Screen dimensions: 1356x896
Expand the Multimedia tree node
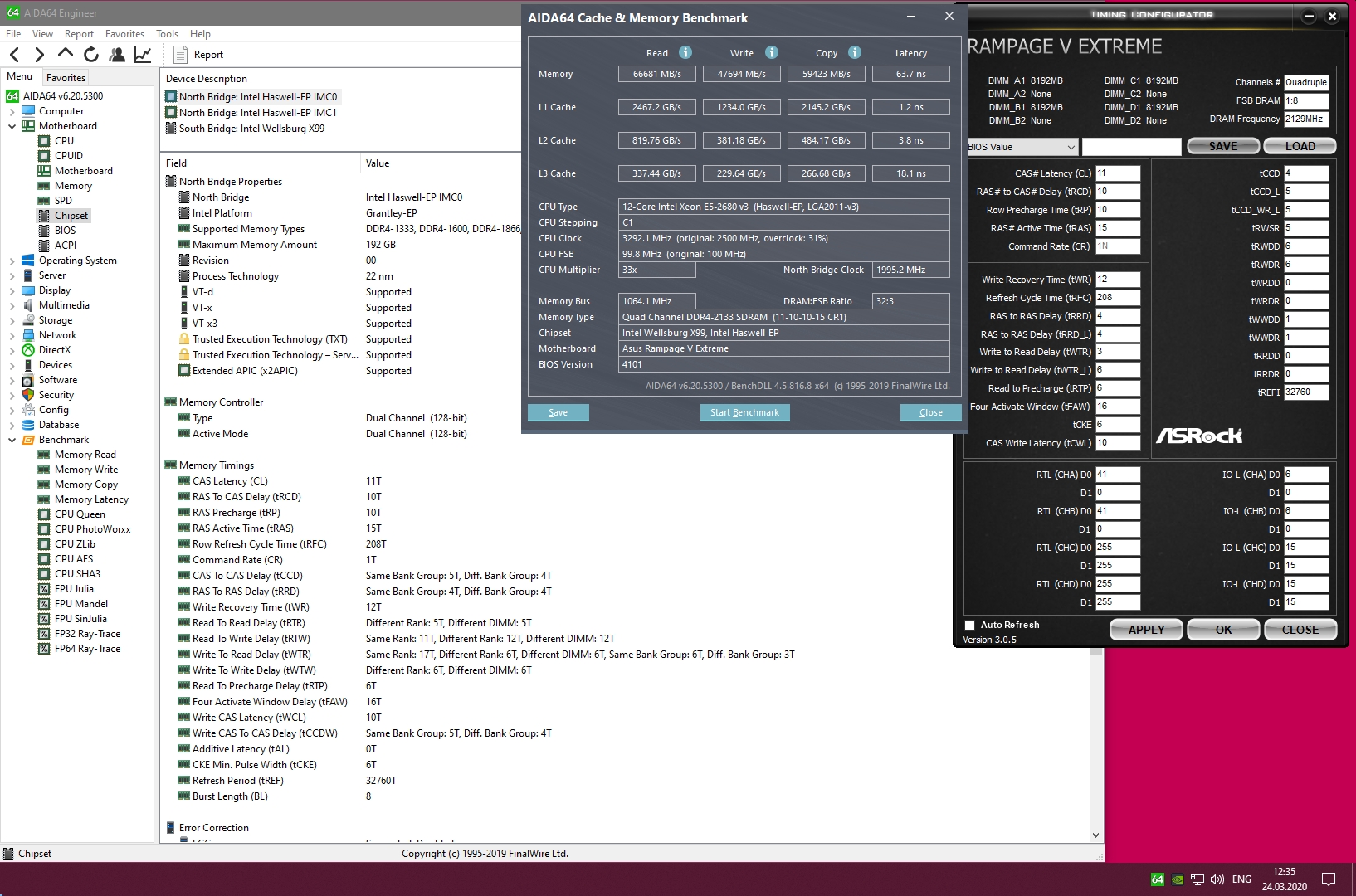(x=12, y=305)
